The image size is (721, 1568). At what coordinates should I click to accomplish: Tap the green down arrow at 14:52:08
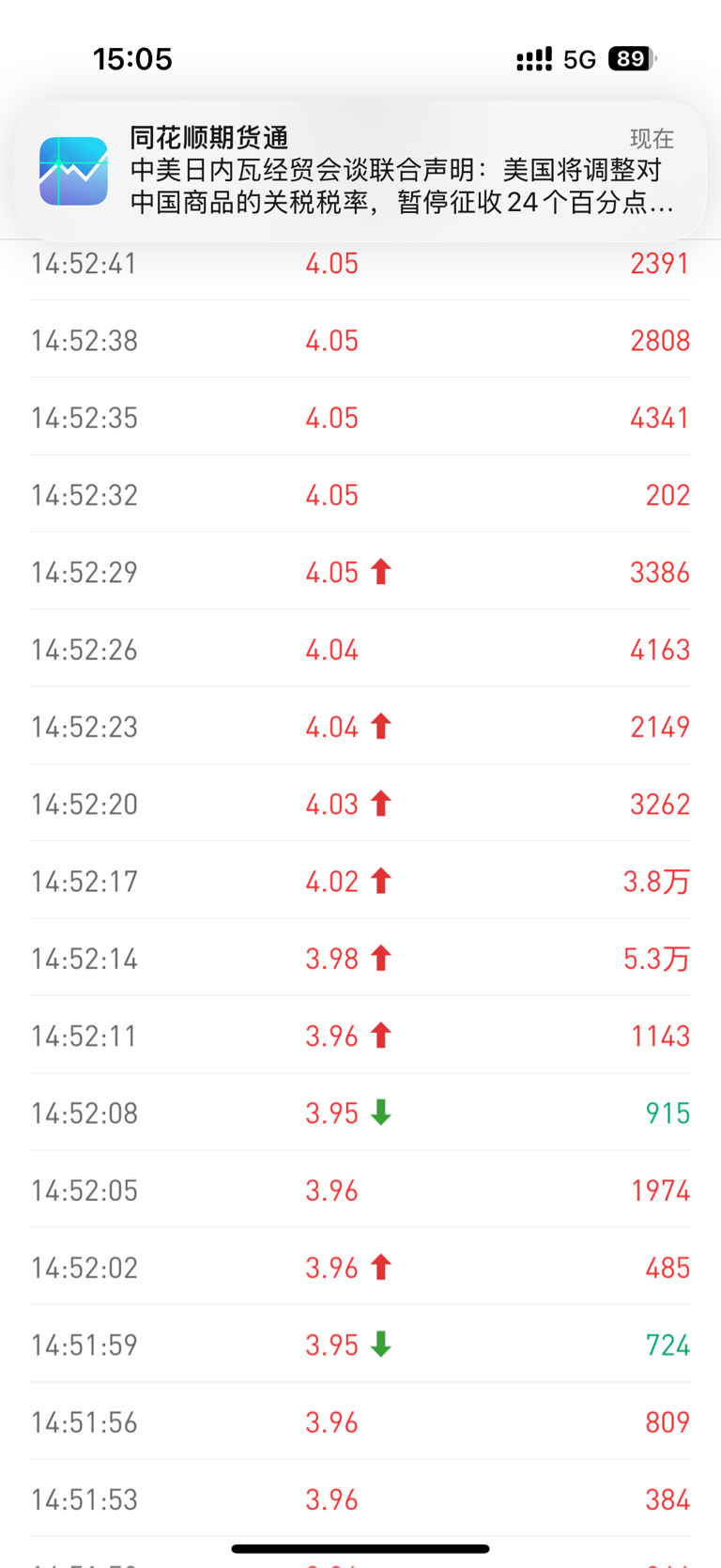click(380, 1113)
